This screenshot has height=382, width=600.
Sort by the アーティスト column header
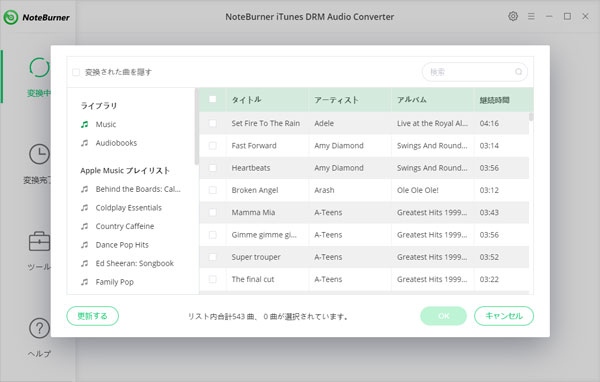click(336, 100)
